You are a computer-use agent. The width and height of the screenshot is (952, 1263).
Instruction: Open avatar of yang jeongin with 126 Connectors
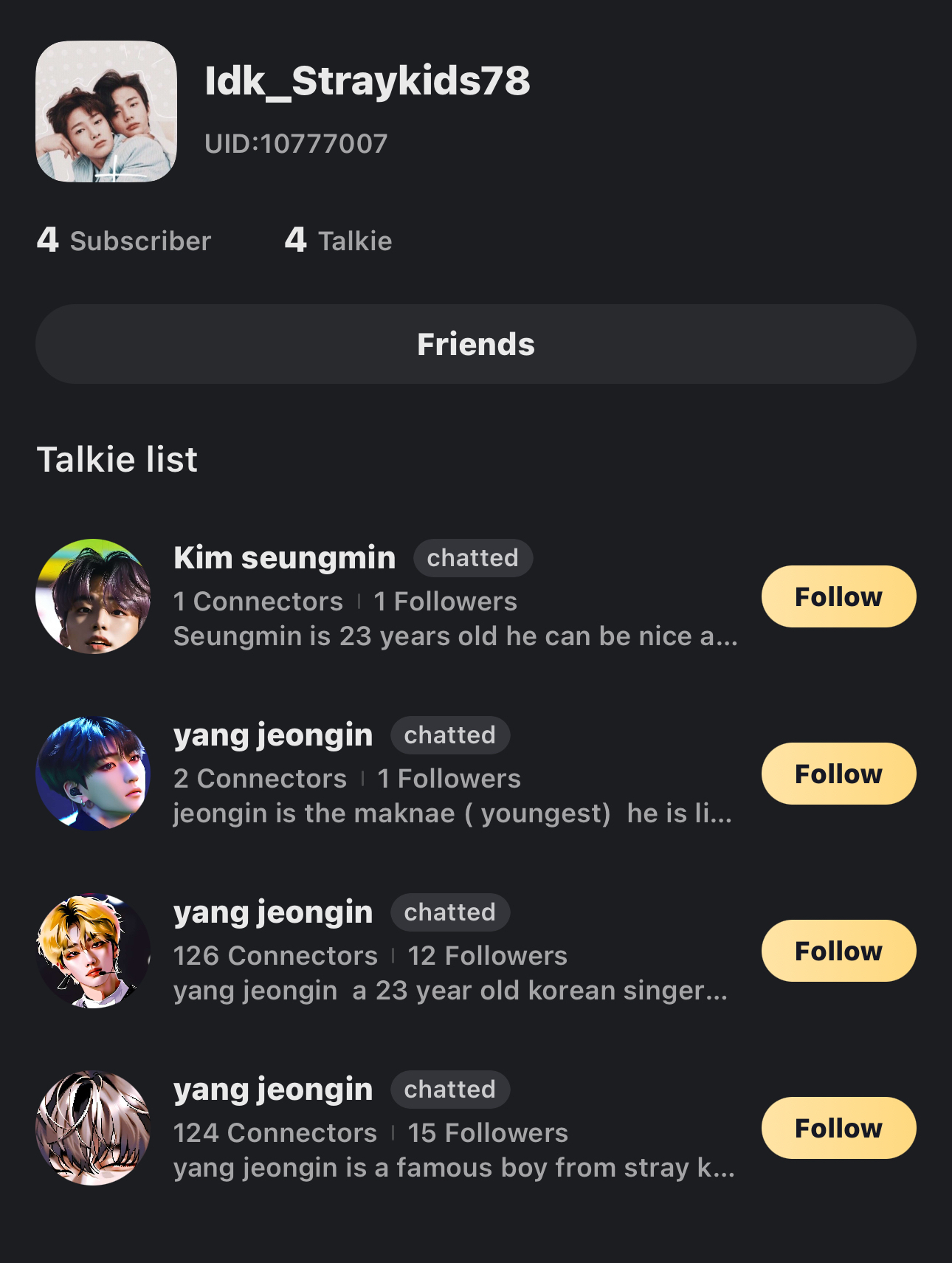[93, 951]
